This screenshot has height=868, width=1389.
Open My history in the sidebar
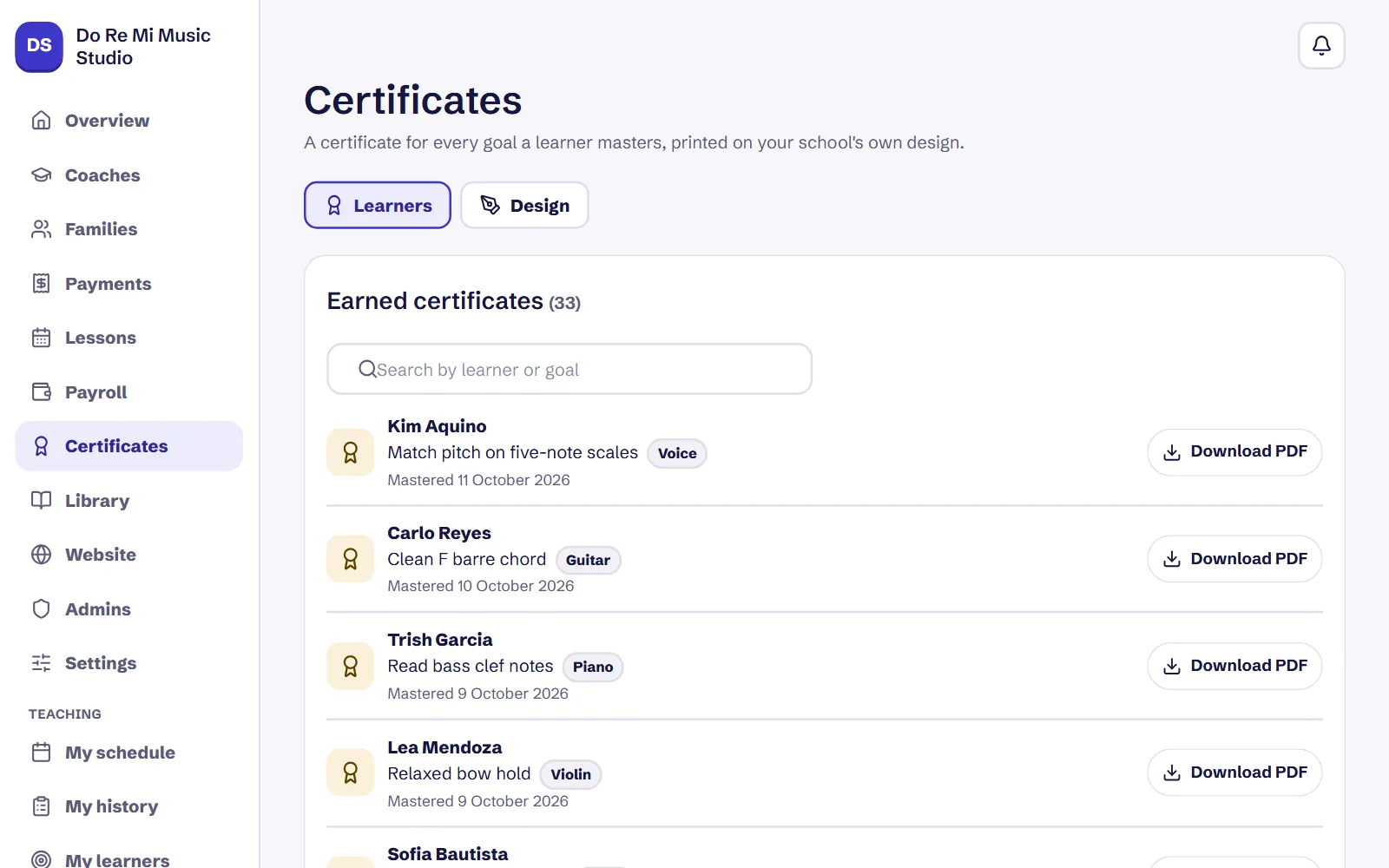[129, 806]
